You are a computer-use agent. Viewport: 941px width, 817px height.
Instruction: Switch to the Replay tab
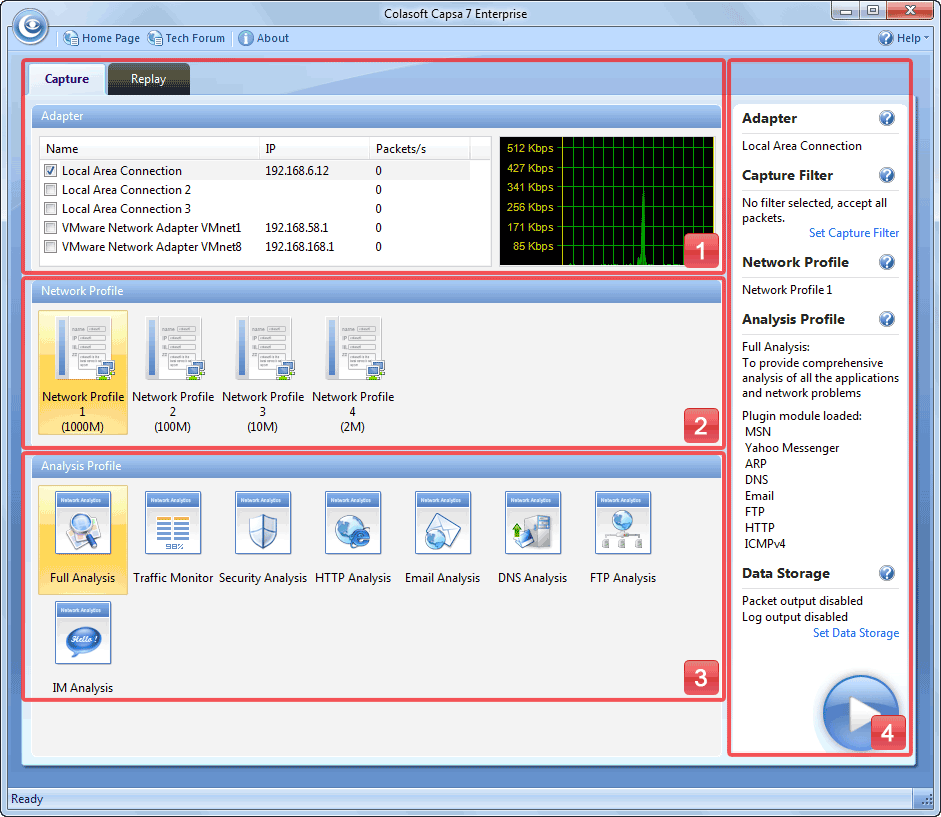149,79
